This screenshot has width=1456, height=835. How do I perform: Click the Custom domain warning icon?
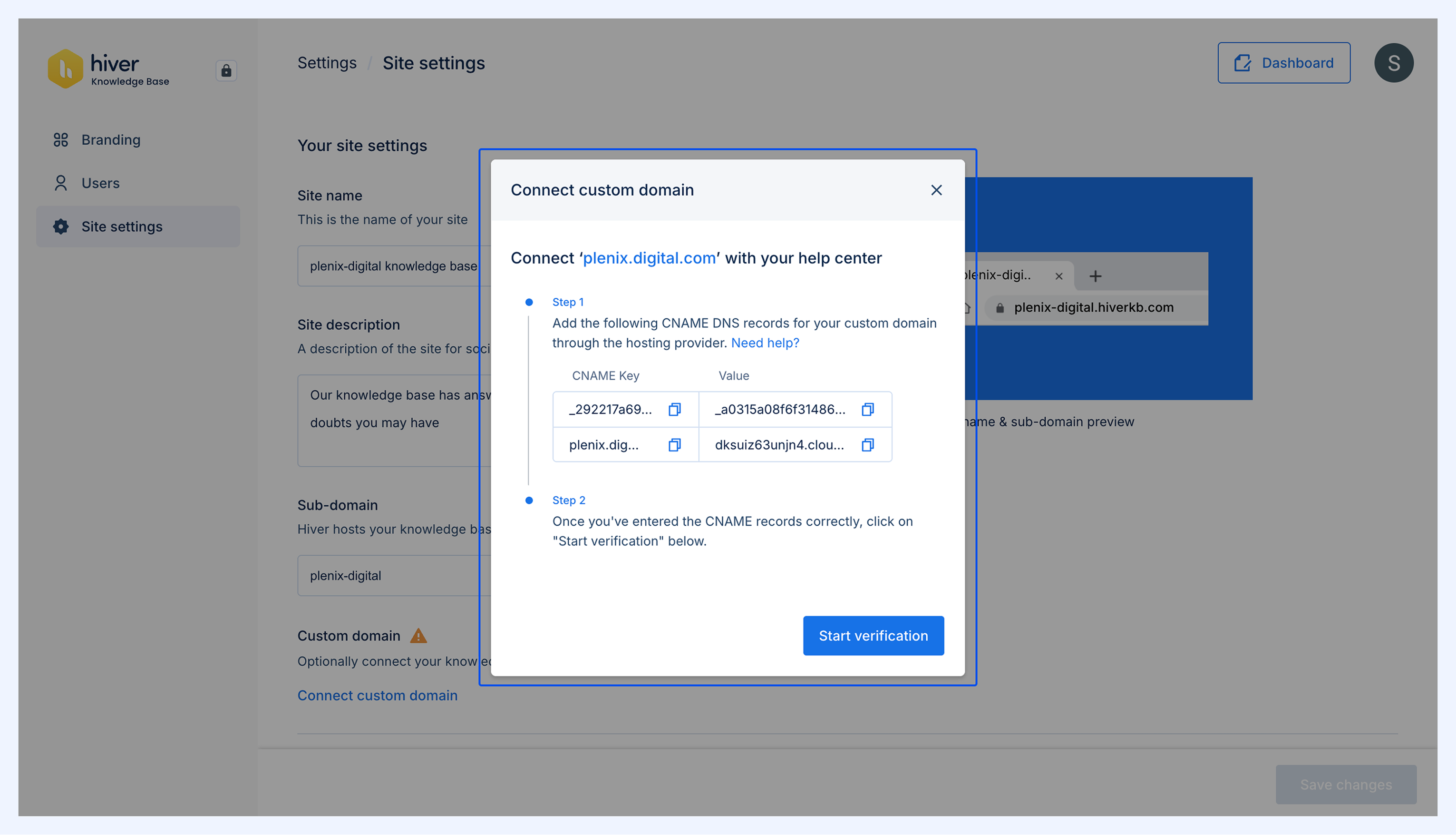pyautogui.click(x=418, y=636)
